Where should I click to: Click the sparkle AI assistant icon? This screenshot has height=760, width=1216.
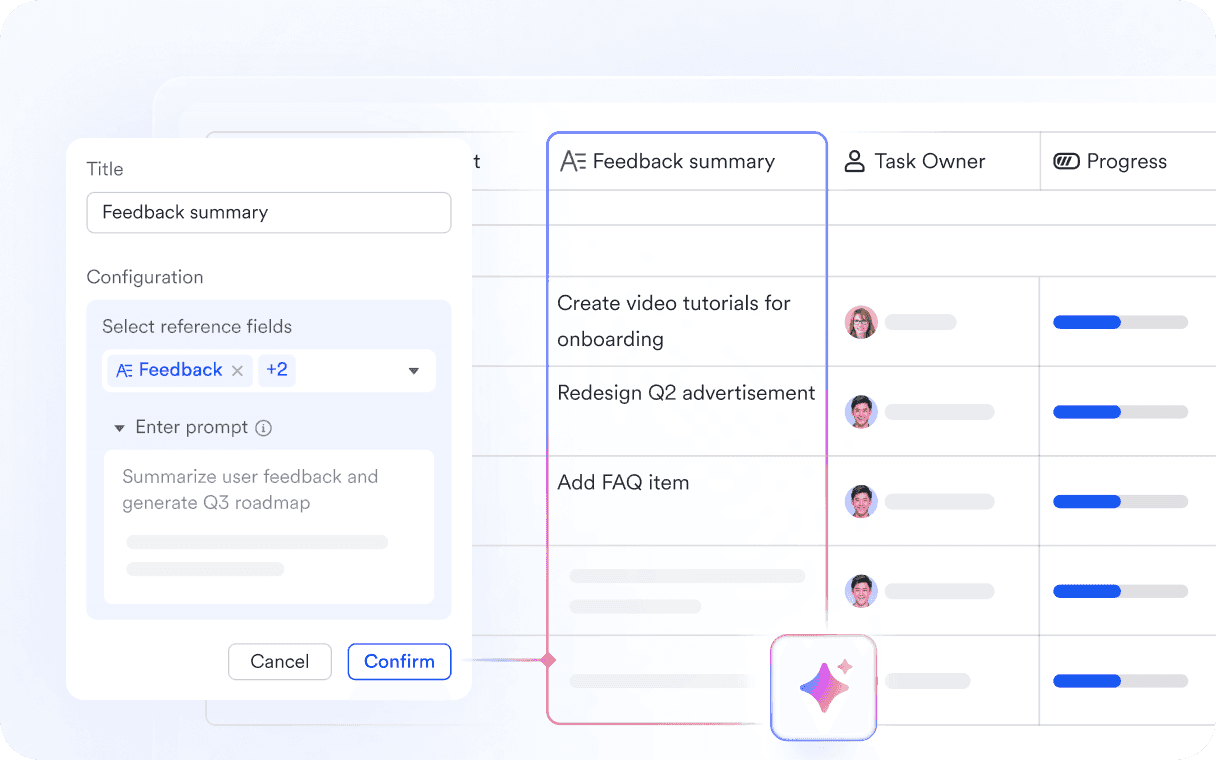(x=823, y=687)
